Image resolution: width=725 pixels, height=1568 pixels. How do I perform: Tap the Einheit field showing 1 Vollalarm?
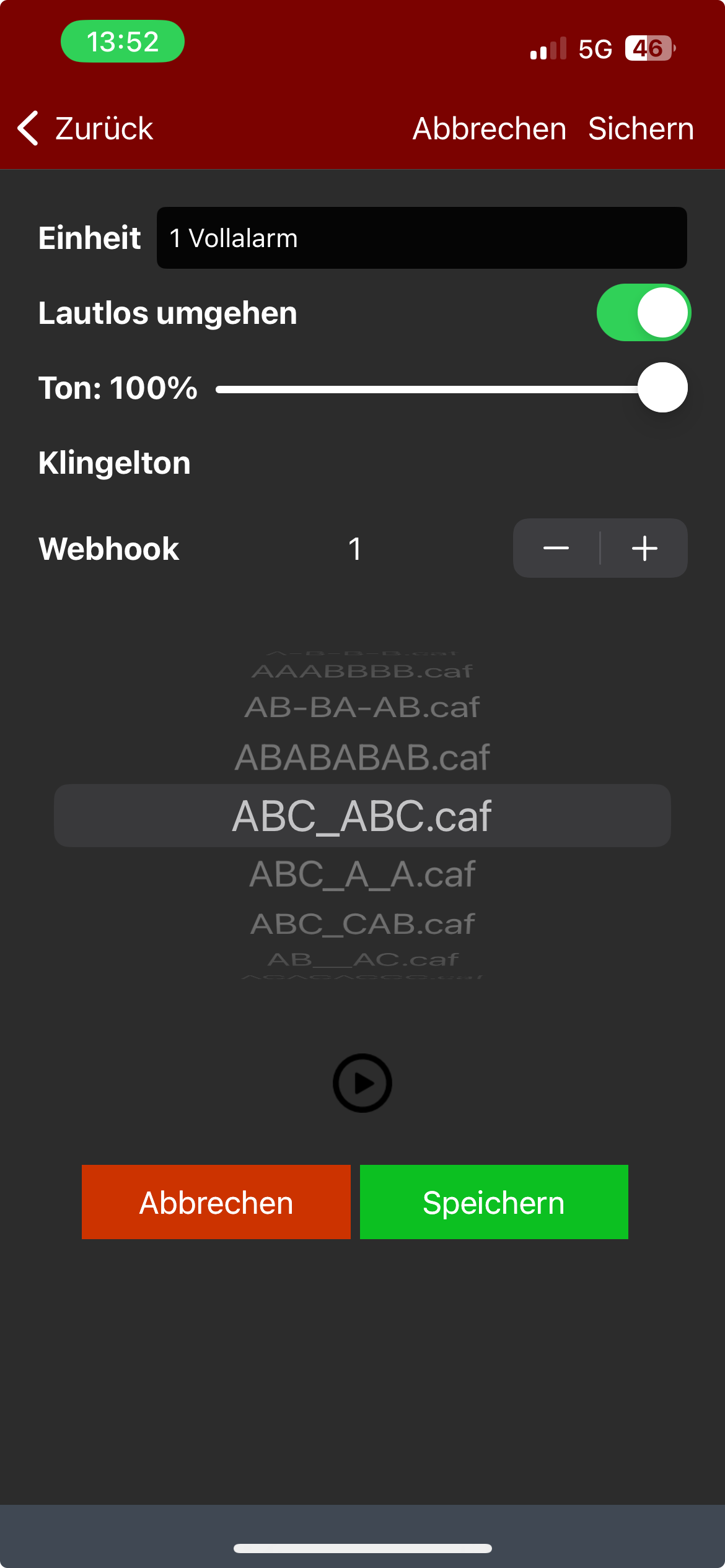pos(422,238)
